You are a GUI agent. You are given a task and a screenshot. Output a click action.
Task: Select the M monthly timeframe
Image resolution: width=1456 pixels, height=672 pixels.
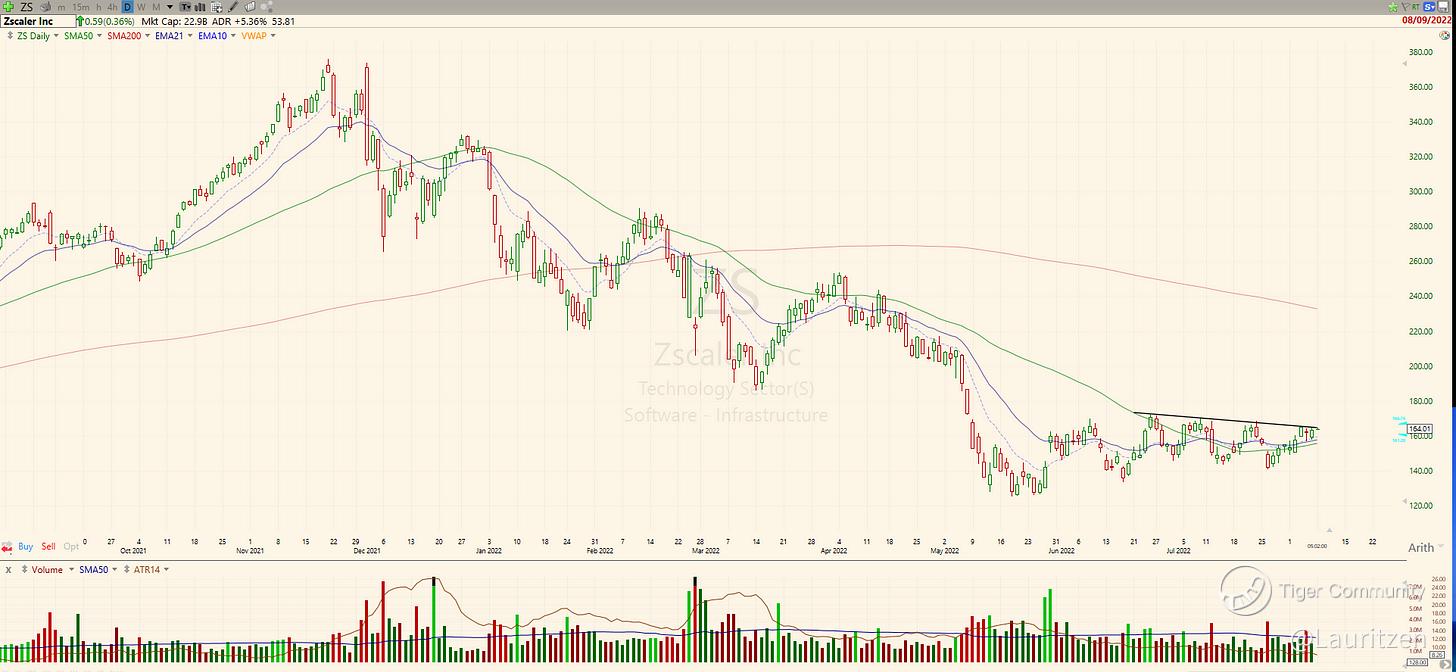(156, 8)
